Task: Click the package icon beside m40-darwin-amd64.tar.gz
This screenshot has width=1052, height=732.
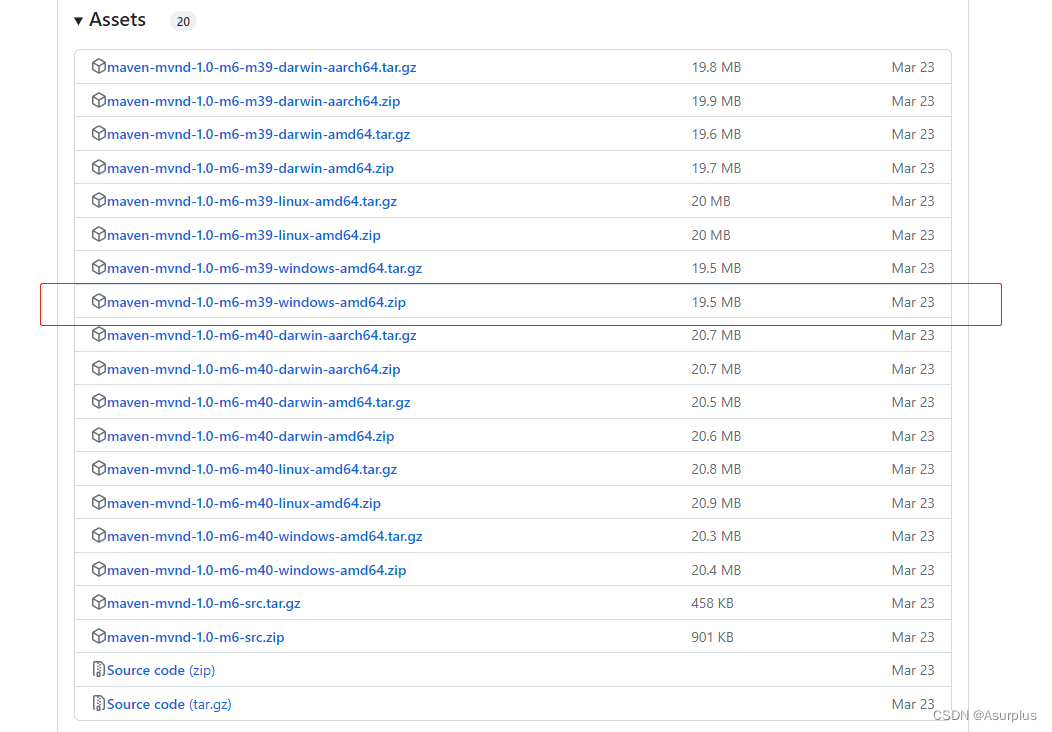Action: (x=99, y=401)
